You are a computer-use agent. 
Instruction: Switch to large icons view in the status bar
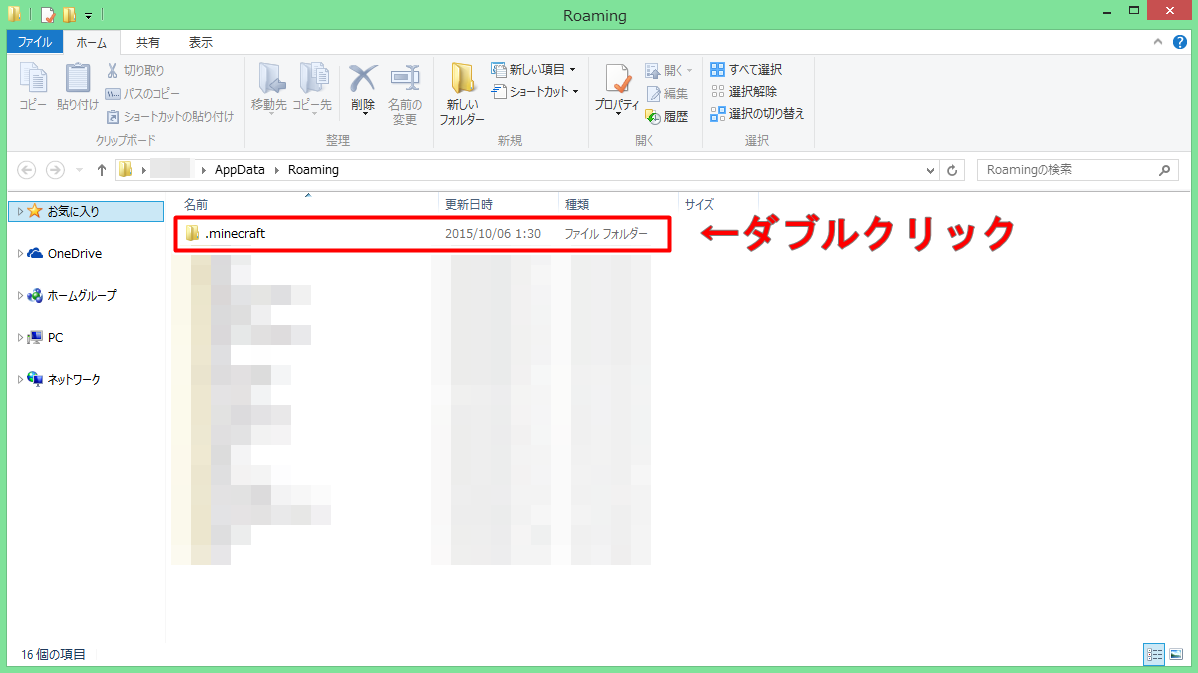(x=1177, y=655)
